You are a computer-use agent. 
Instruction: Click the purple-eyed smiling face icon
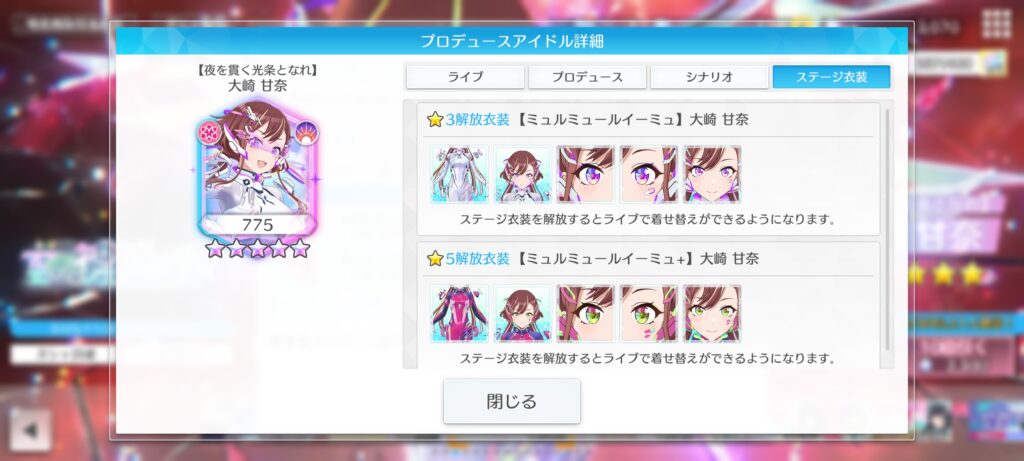pyautogui.click(x=712, y=174)
